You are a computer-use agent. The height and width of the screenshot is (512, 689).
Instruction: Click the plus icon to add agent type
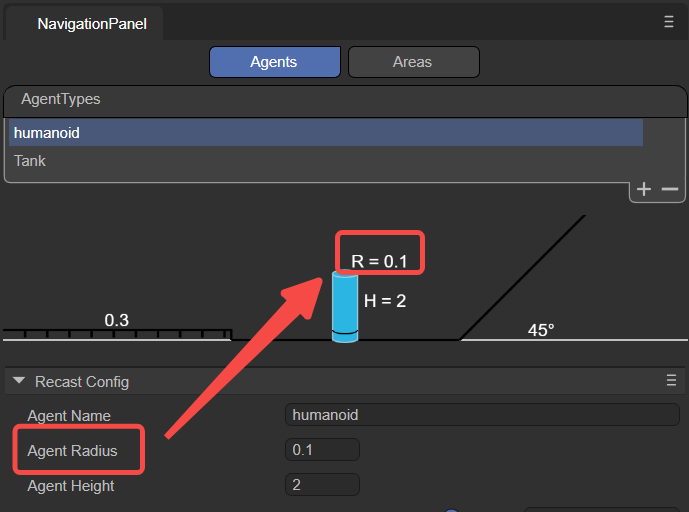tap(644, 189)
